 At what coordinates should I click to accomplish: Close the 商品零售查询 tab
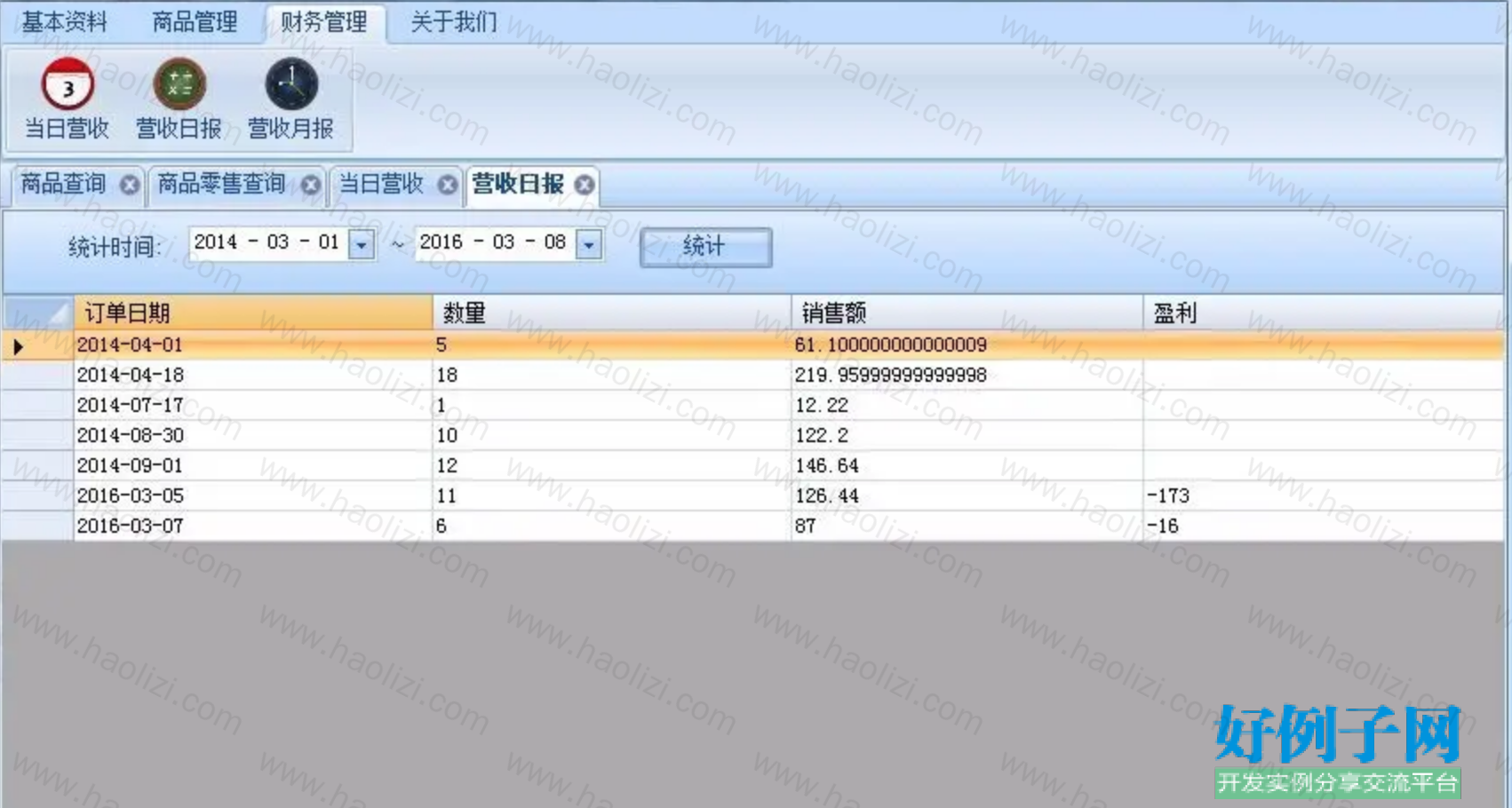(x=311, y=185)
